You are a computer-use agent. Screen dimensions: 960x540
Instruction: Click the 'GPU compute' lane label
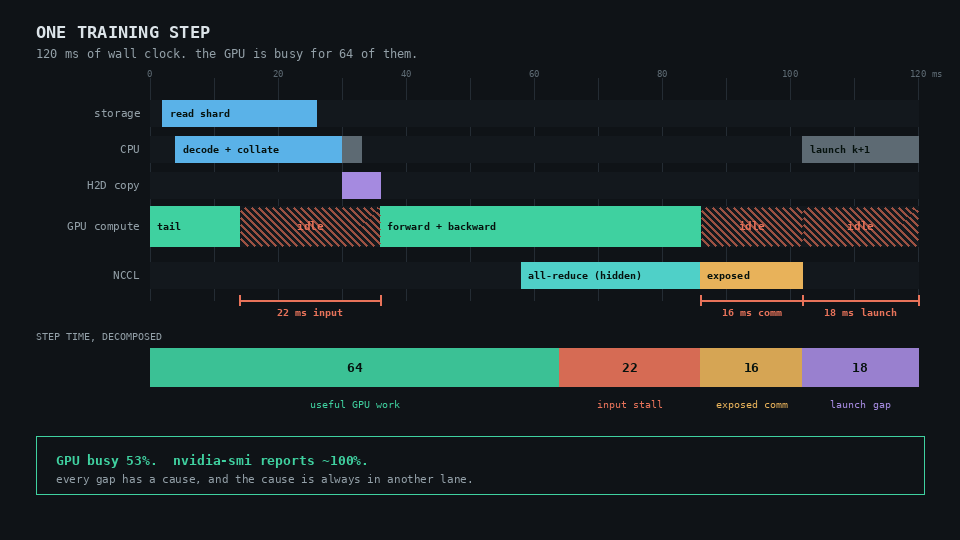[103, 227]
